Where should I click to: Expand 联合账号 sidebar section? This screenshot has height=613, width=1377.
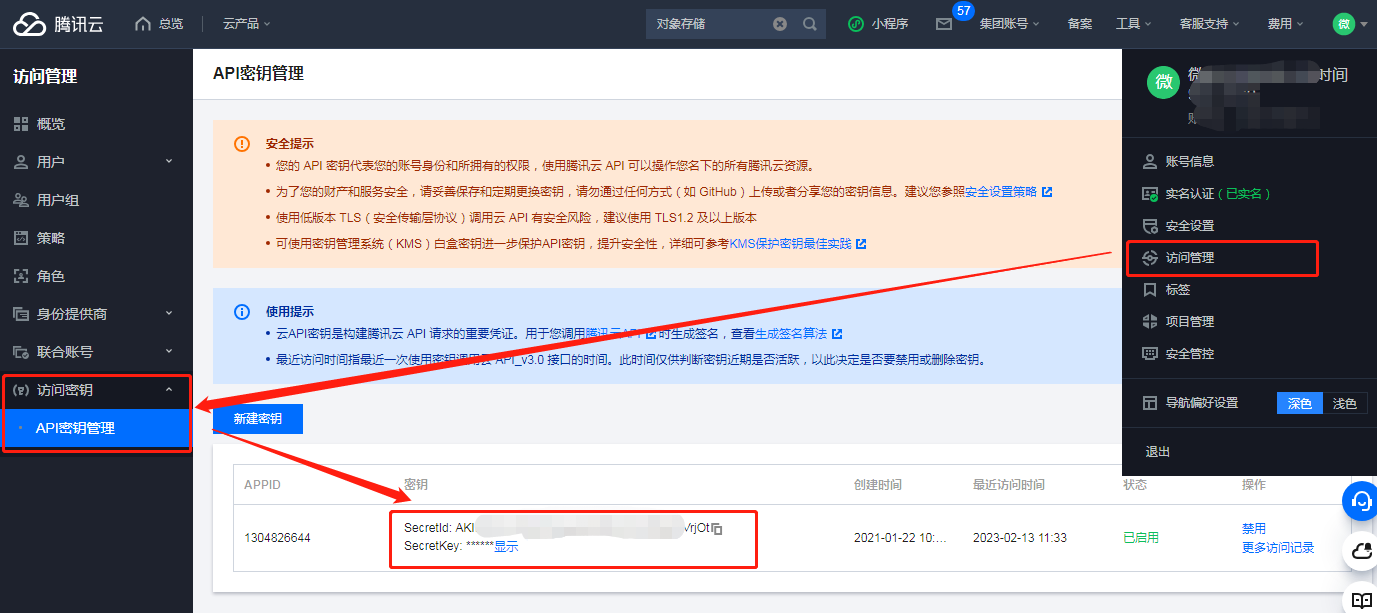point(96,352)
